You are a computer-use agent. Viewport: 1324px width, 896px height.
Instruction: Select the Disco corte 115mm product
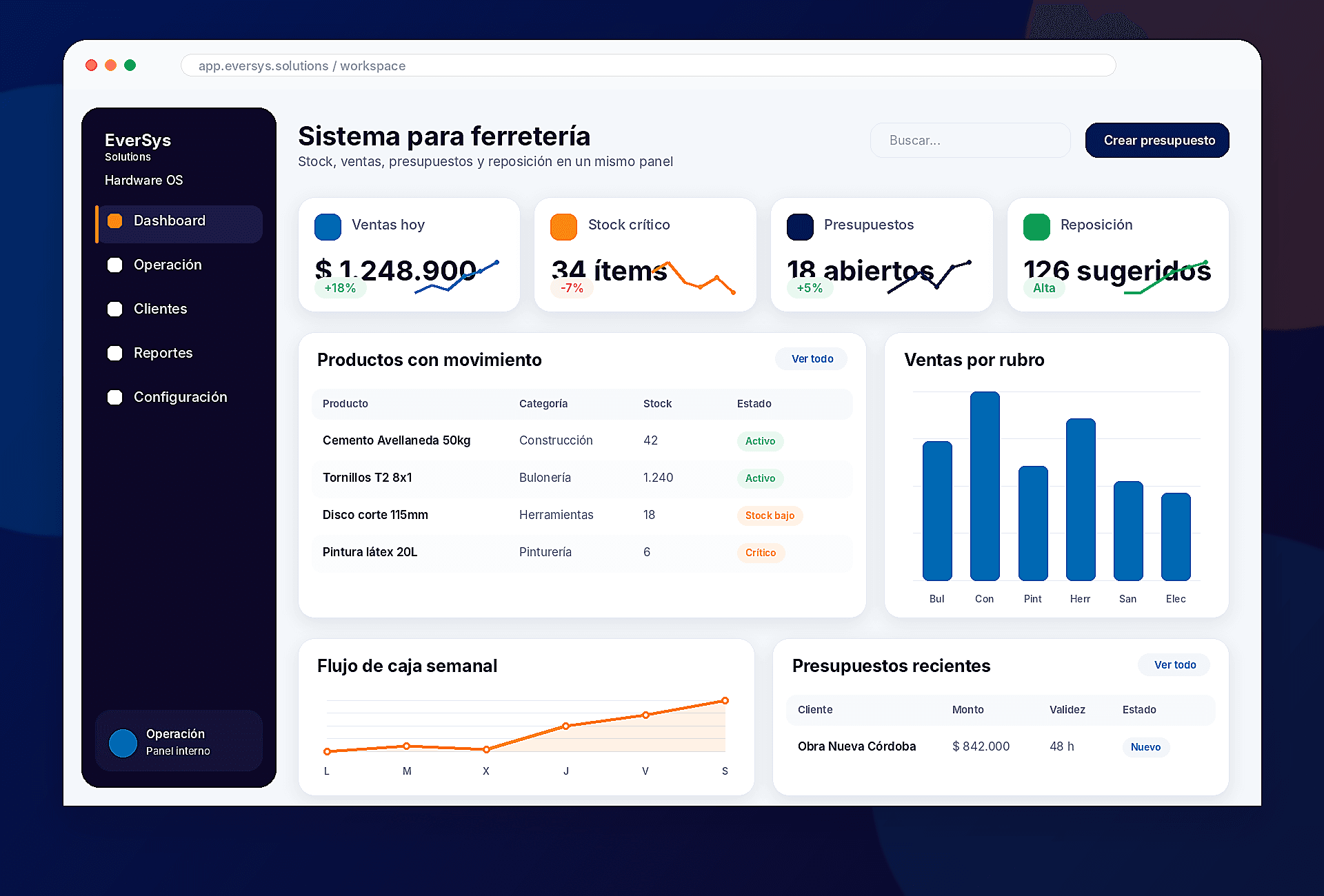point(582,515)
